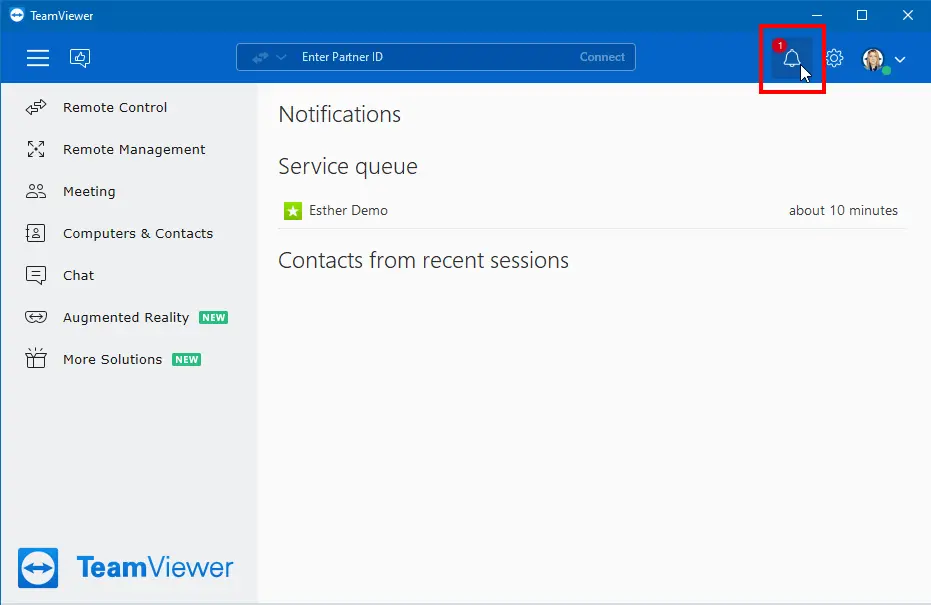This screenshot has width=931, height=605.
Task: Click the 'about 10 minutes' timestamp
Action: 843,211
